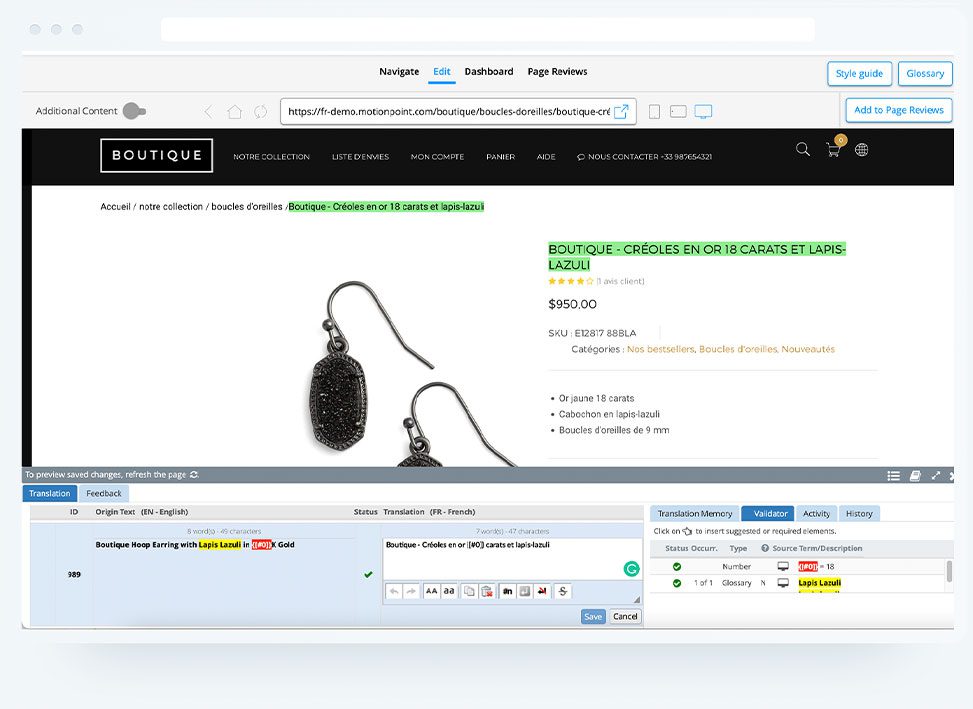Click the Grammarly icon in translation box
The width and height of the screenshot is (973, 709).
[x=631, y=569]
